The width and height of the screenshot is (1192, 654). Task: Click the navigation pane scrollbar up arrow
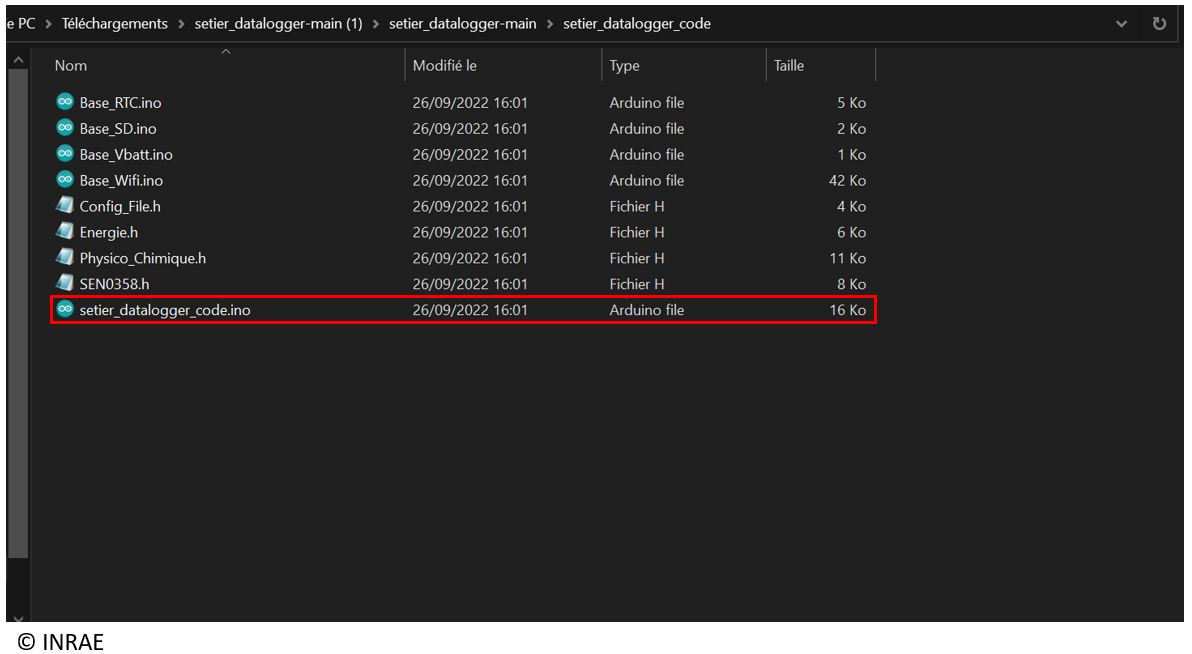[17, 64]
